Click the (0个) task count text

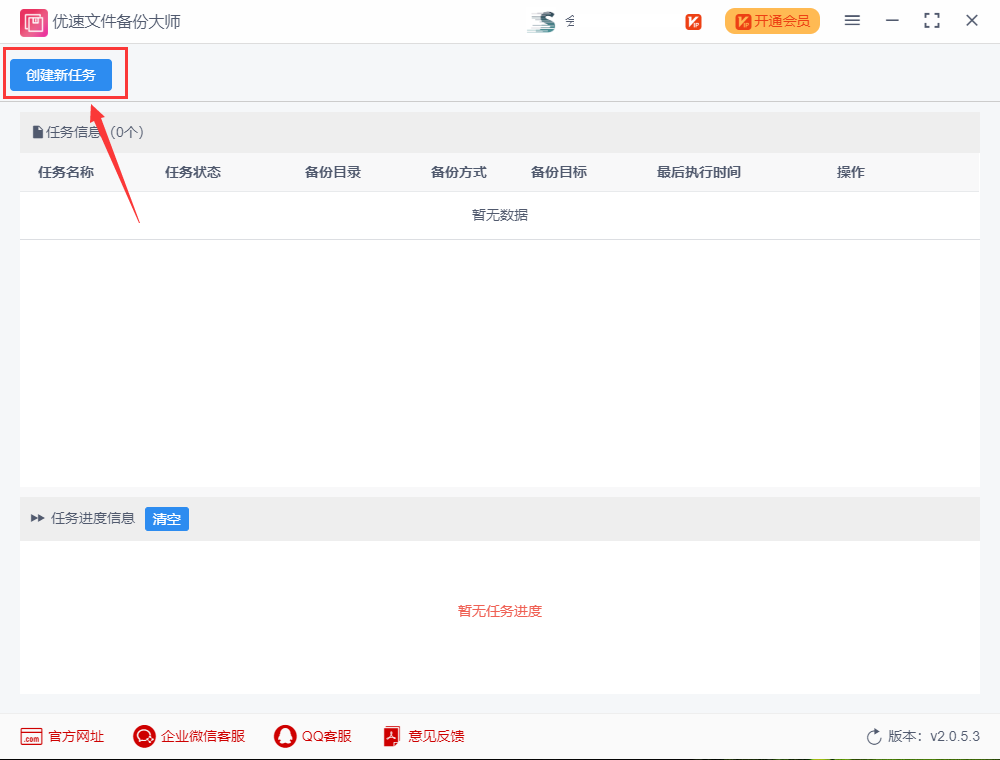pos(127,132)
